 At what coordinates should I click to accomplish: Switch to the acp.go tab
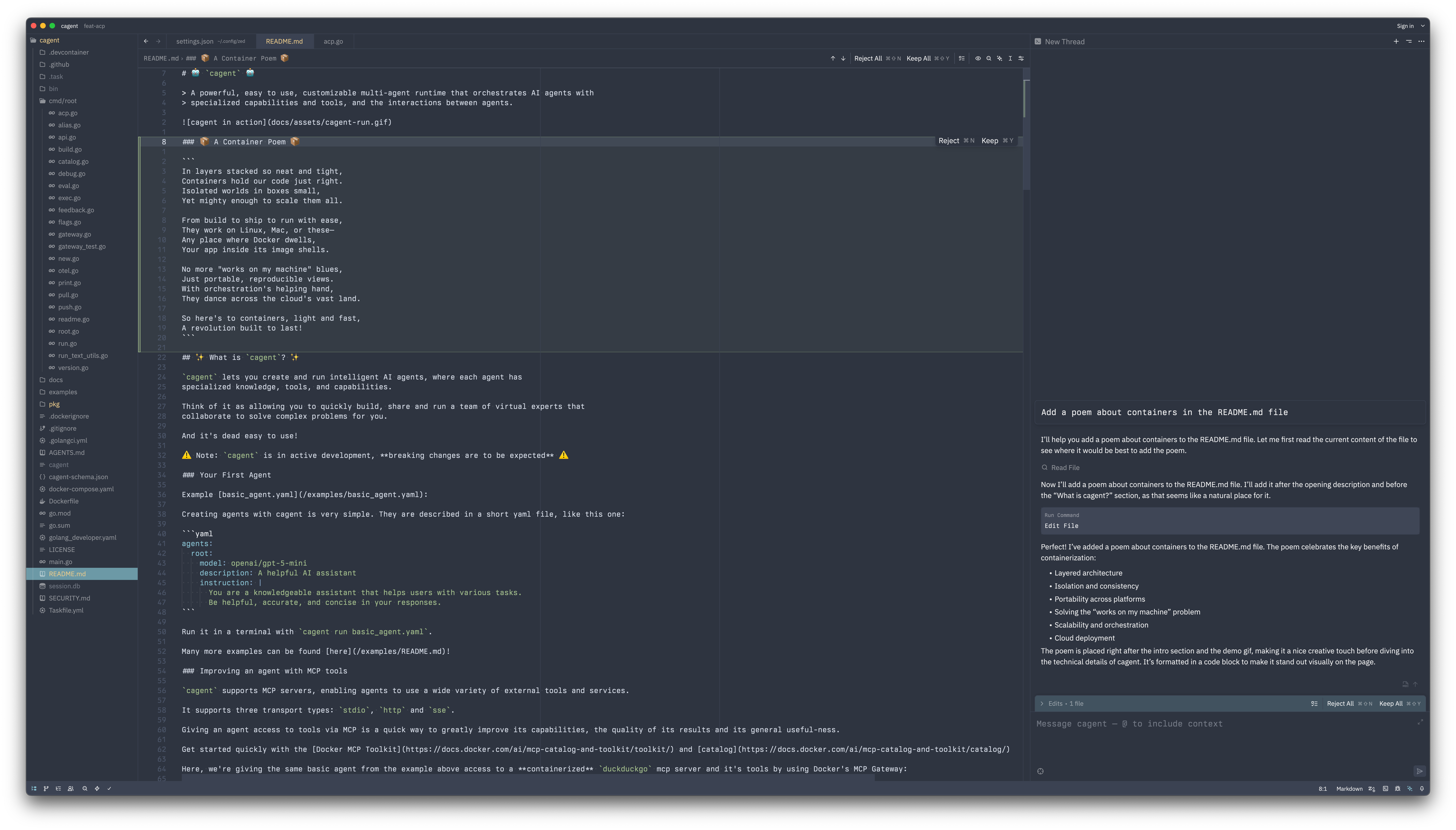pyautogui.click(x=333, y=42)
